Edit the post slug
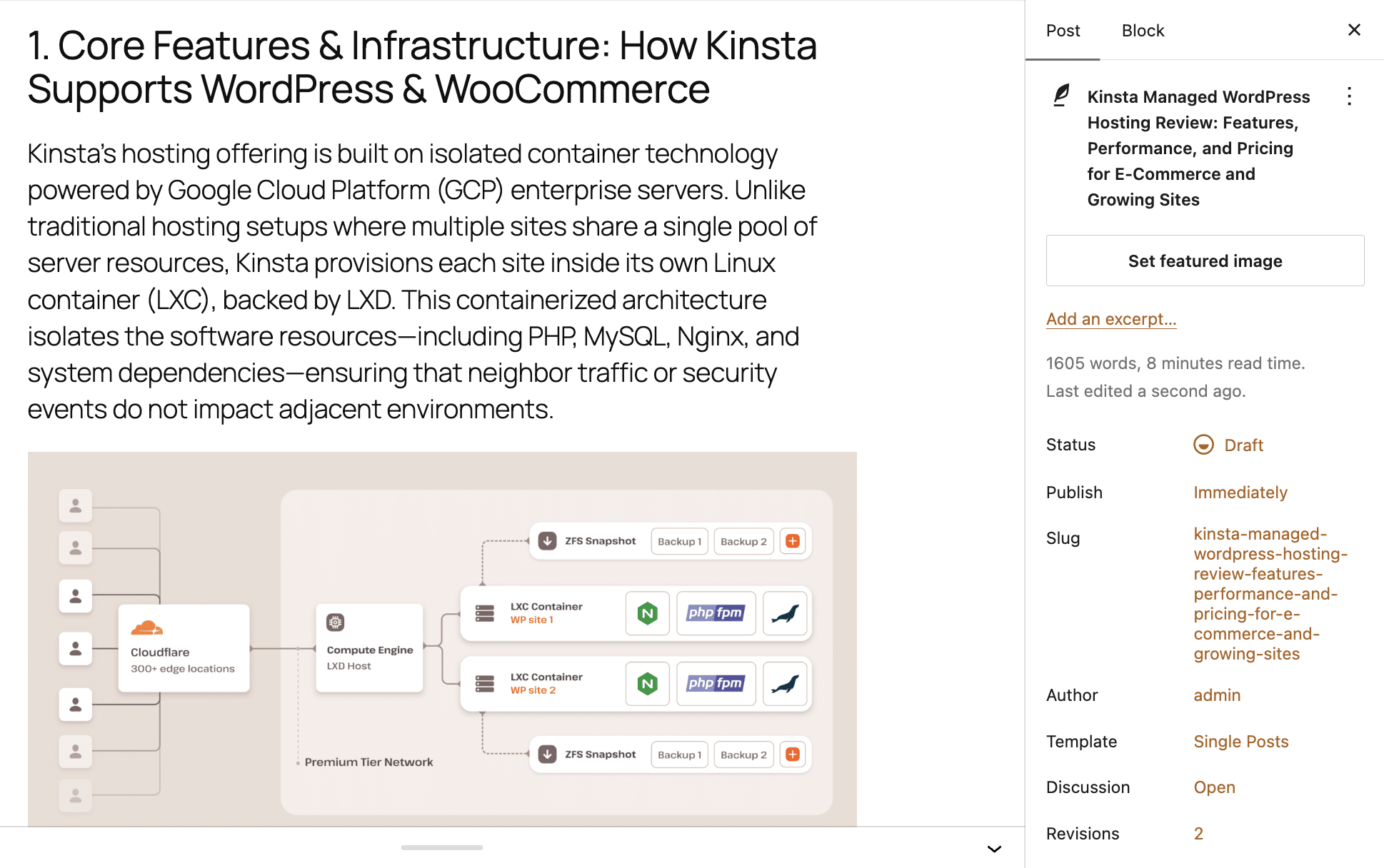Screen dimensions: 1384x868 pyautogui.click(x=1270, y=594)
